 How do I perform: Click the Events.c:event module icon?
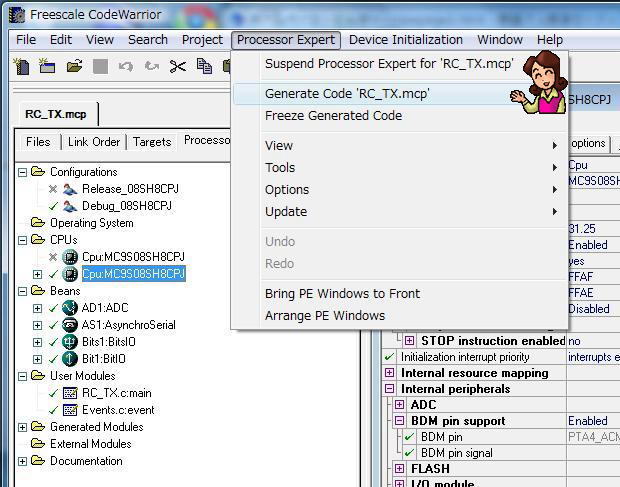[x=70, y=410]
